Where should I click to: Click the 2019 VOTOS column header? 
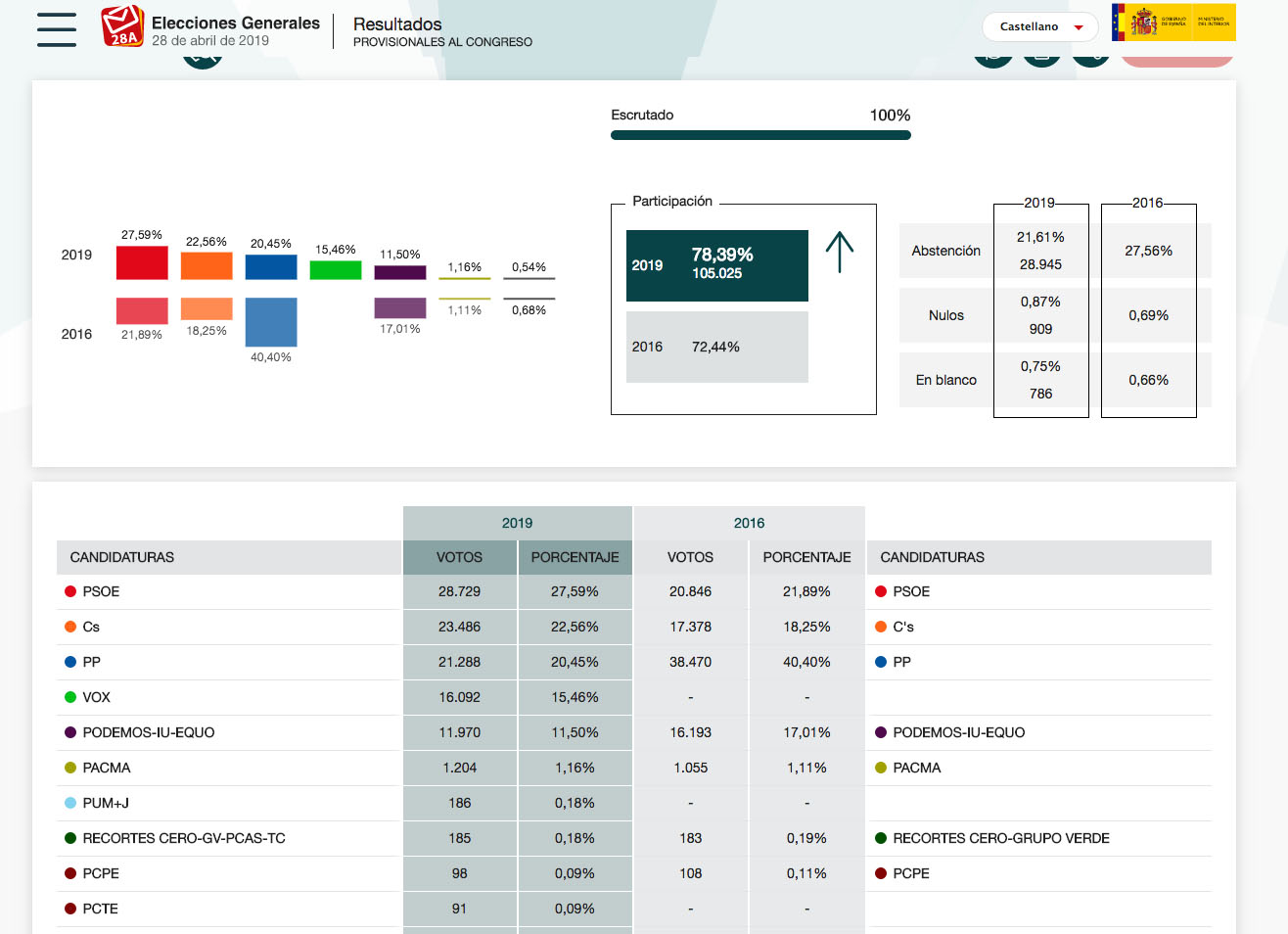pyautogui.click(x=460, y=557)
